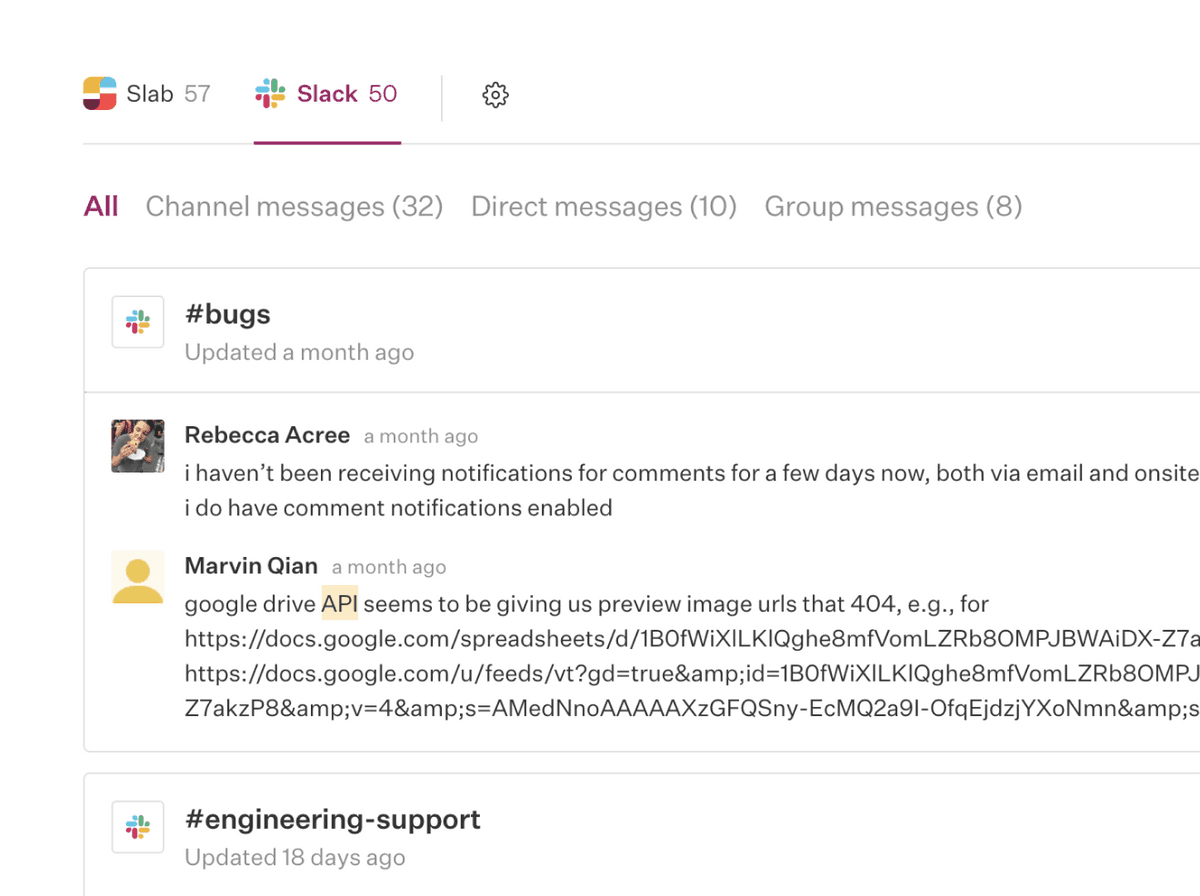This screenshot has height=896, width=1200.
Task: Click Marvin Qian's yellow avatar
Action: click(138, 577)
